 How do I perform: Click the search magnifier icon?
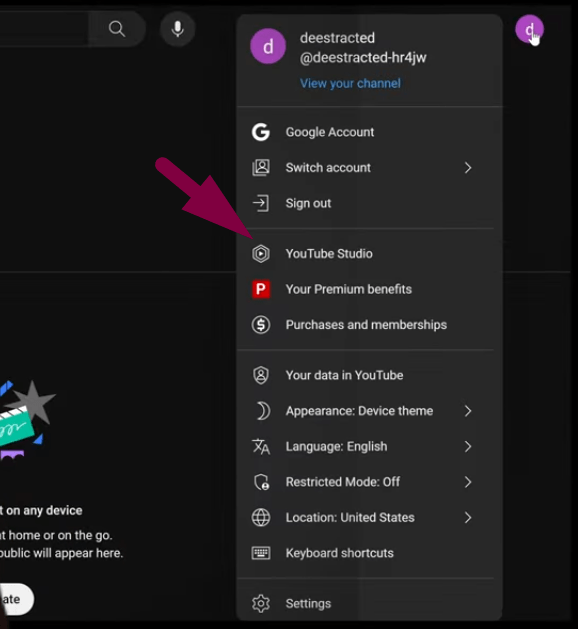tap(117, 29)
